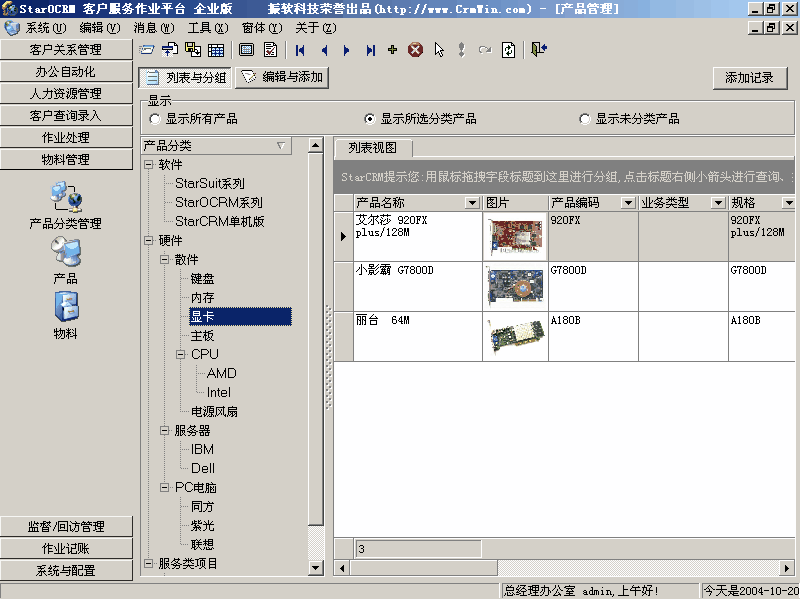Viewport: 800px width, 600px height.
Task: Click the green plus add record icon
Action: click(x=392, y=49)
